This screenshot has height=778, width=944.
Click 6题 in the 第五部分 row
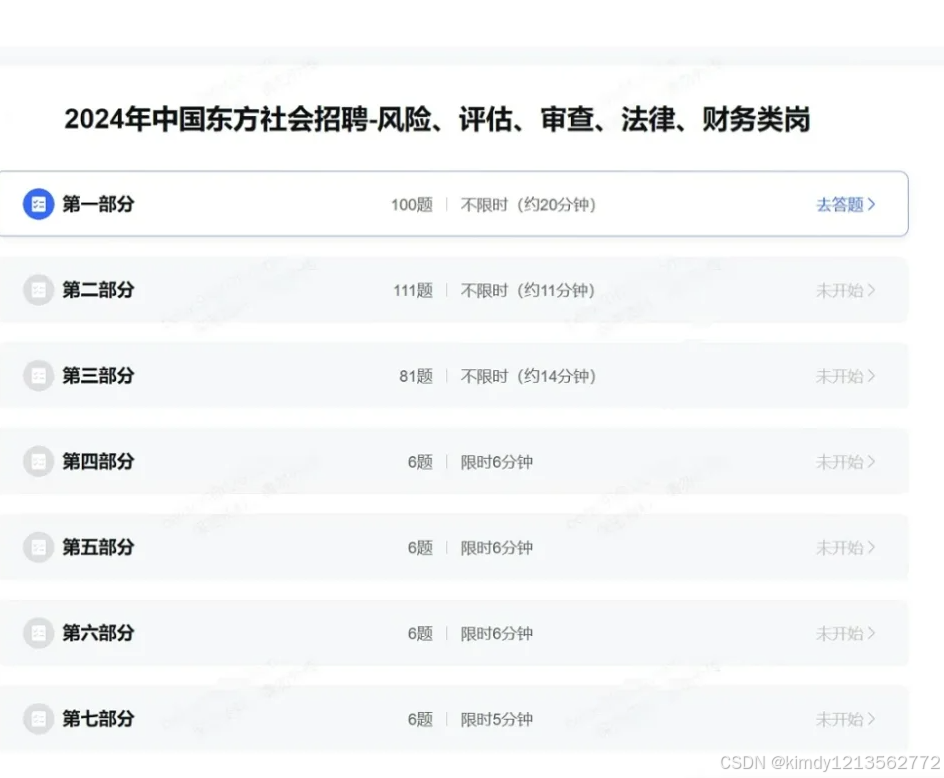point(420,548)
